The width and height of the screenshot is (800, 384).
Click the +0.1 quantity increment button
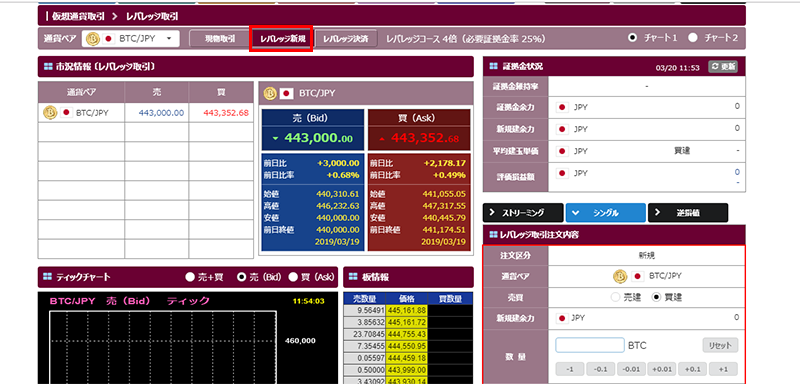click(x=692, y=369)
